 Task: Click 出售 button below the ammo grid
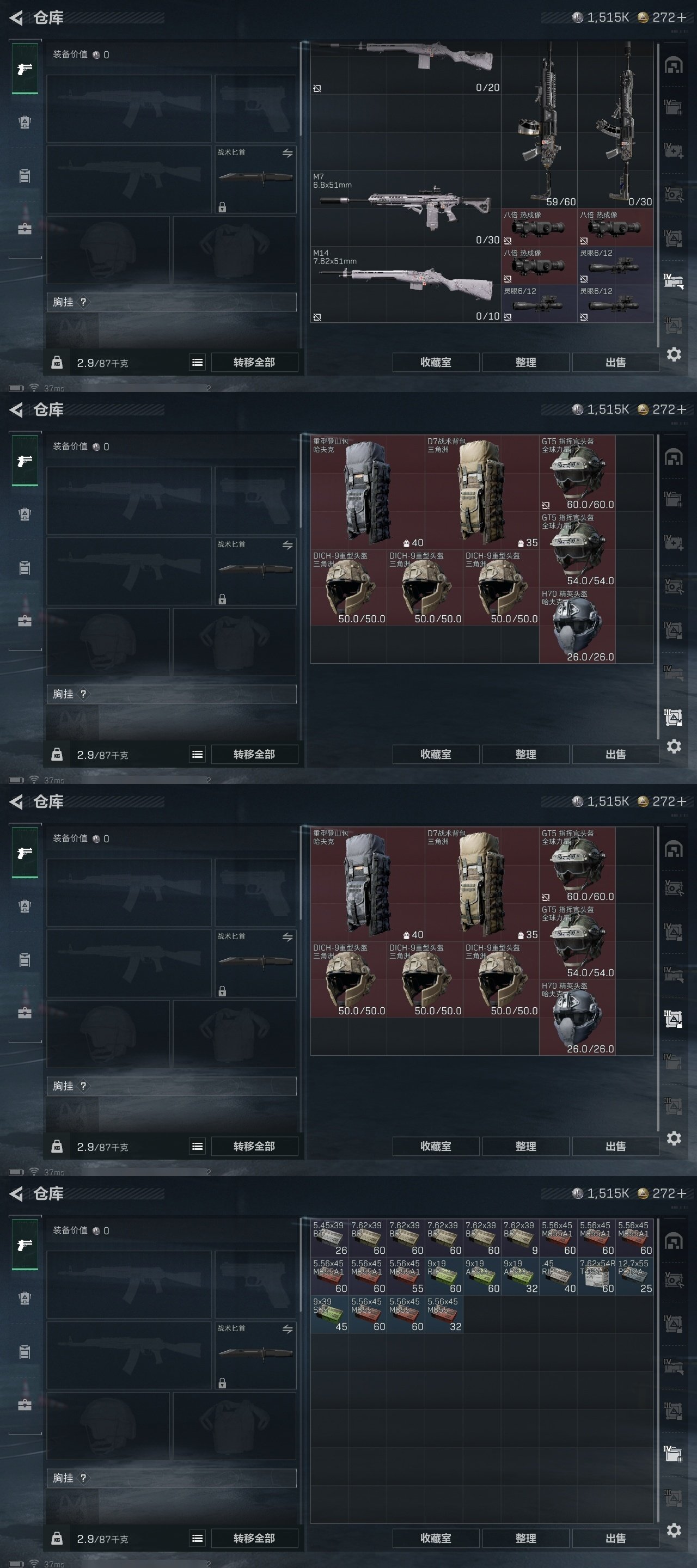click(x=615, y=1538)
